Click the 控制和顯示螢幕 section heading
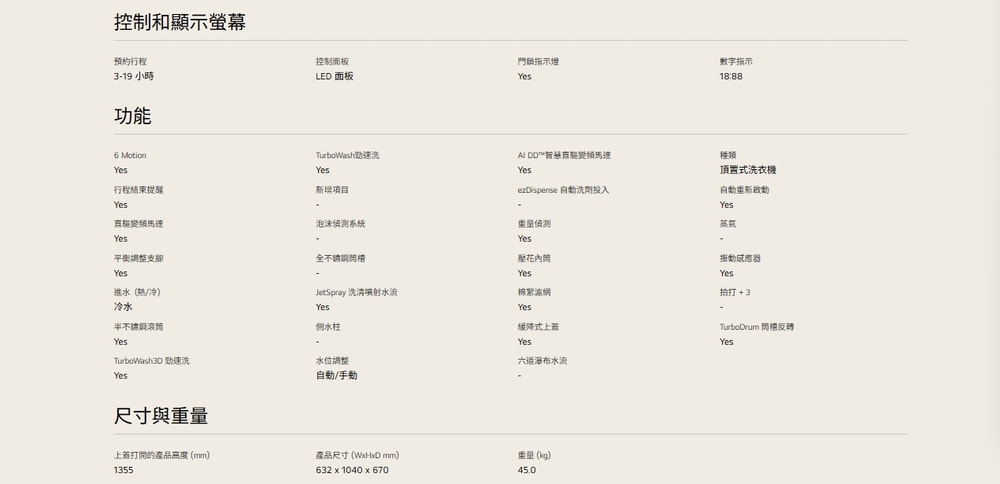Screen dimensions: 1000x484 pyautogui.click(x=180, y=22)
